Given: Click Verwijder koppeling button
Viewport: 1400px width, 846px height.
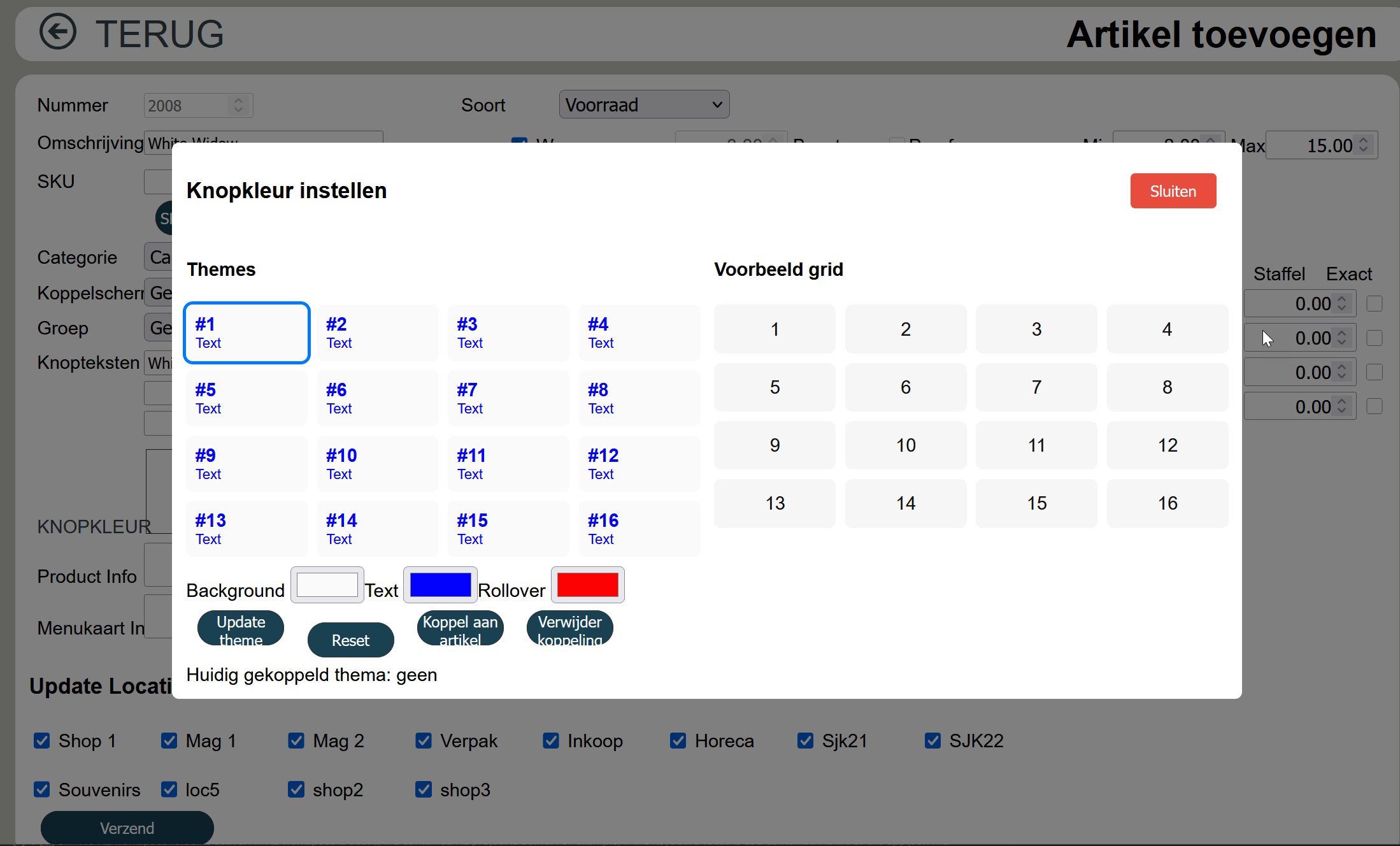Looking at the screenshot, I should click(569, 629).
